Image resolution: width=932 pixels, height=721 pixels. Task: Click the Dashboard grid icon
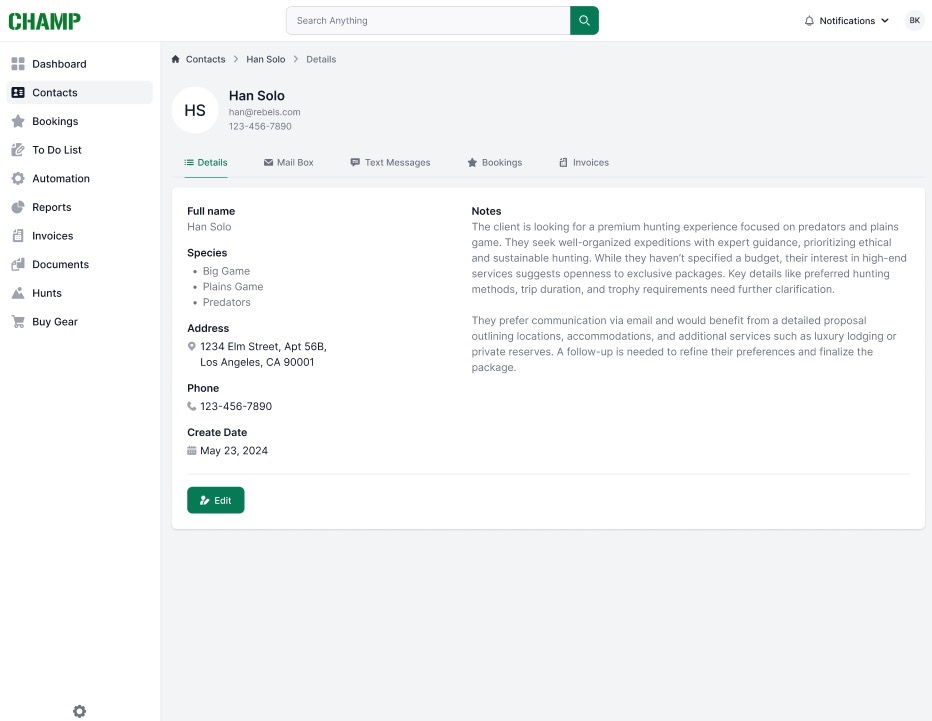(x=18, y=64)
